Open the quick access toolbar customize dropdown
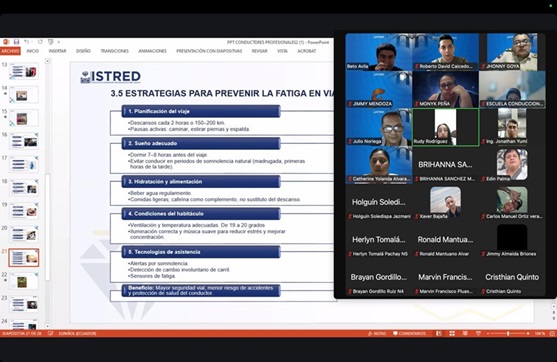The image size is (557, 362). [59, 42]
